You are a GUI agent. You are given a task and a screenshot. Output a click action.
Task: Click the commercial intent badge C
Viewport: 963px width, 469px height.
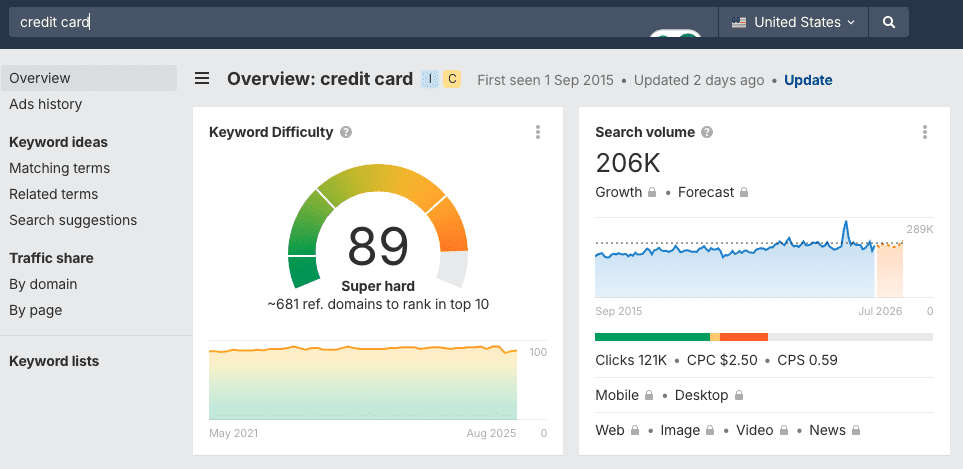[452, 79]
